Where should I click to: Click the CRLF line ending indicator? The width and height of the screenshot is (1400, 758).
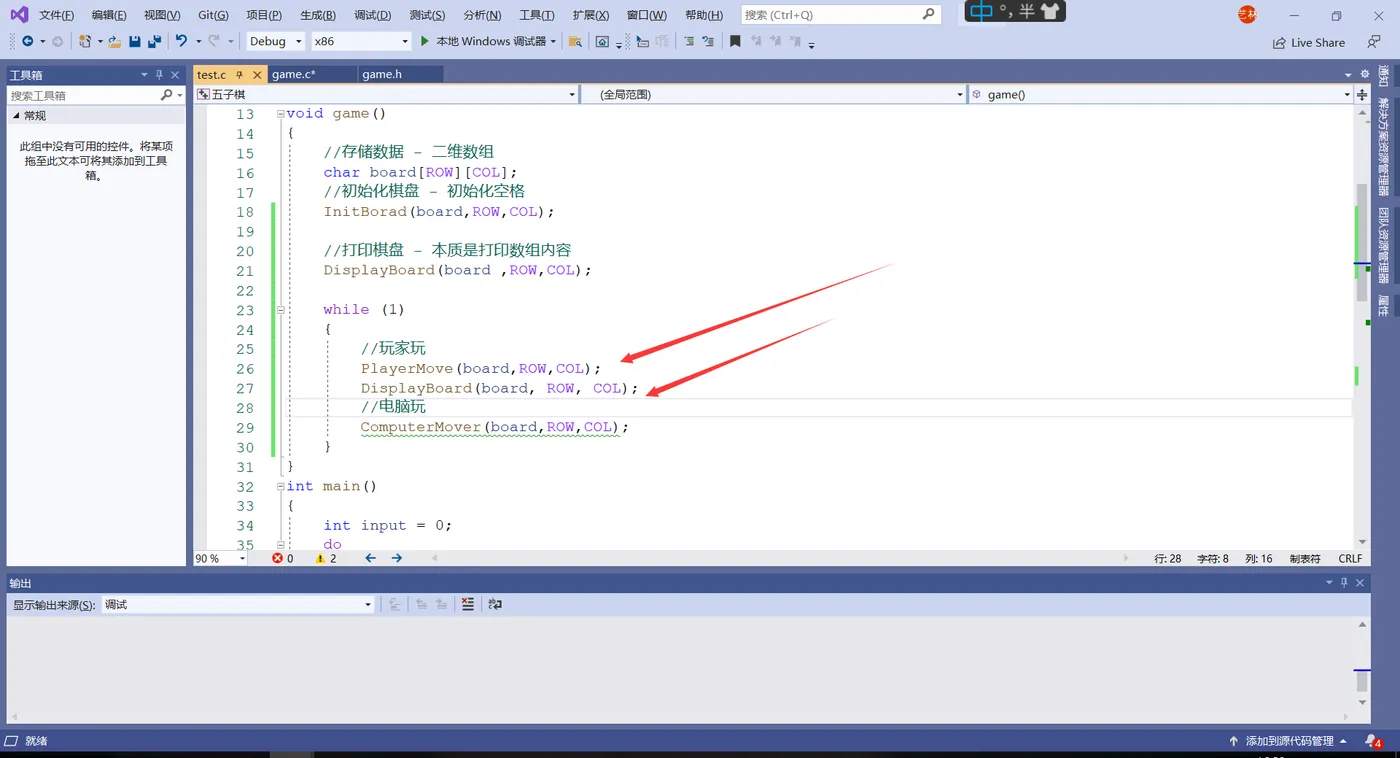pos(1350,559)
